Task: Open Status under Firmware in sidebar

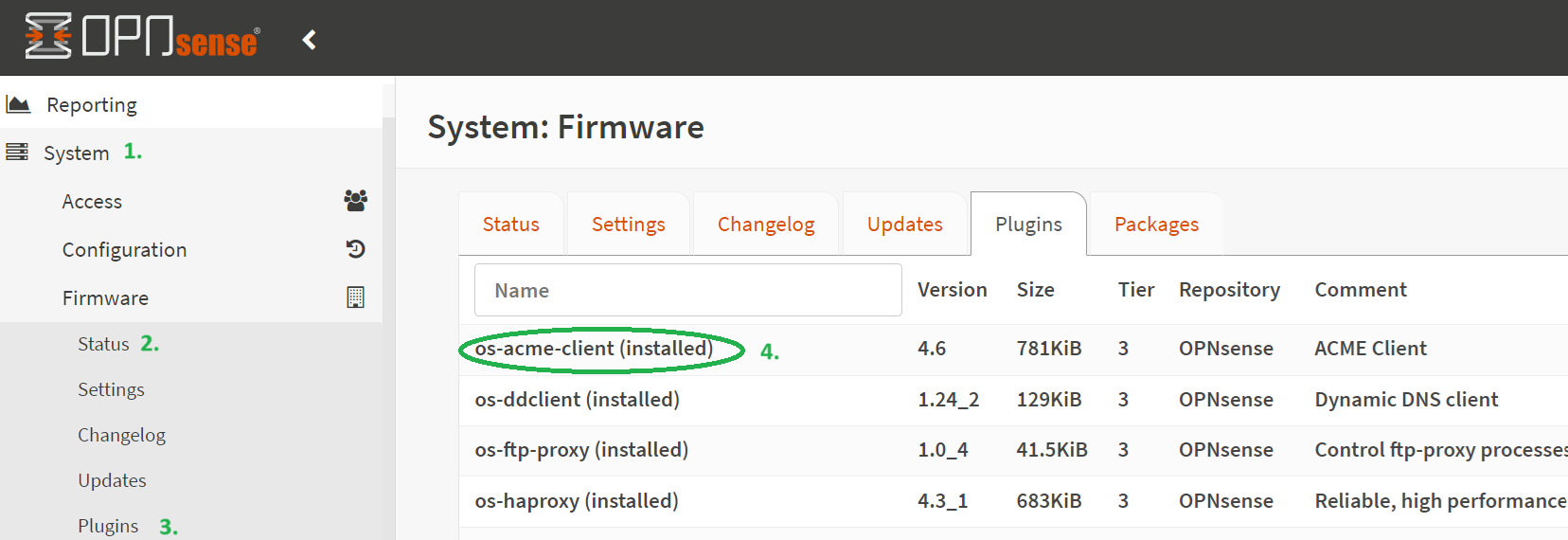Action: [x=103, y=344]
